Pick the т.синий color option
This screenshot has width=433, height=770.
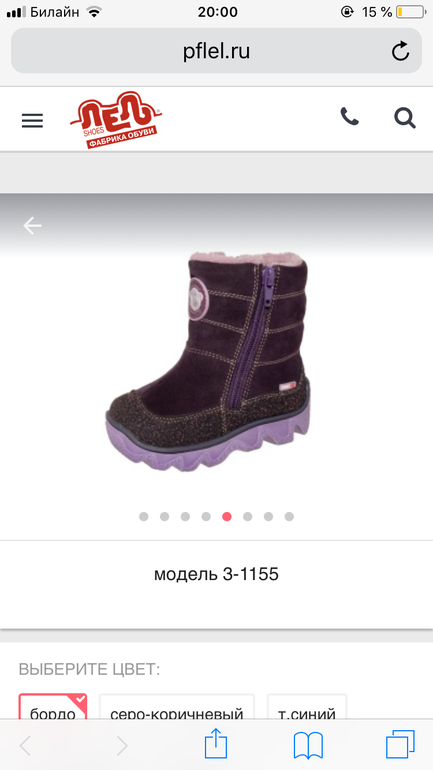click(x=307, y=707)
